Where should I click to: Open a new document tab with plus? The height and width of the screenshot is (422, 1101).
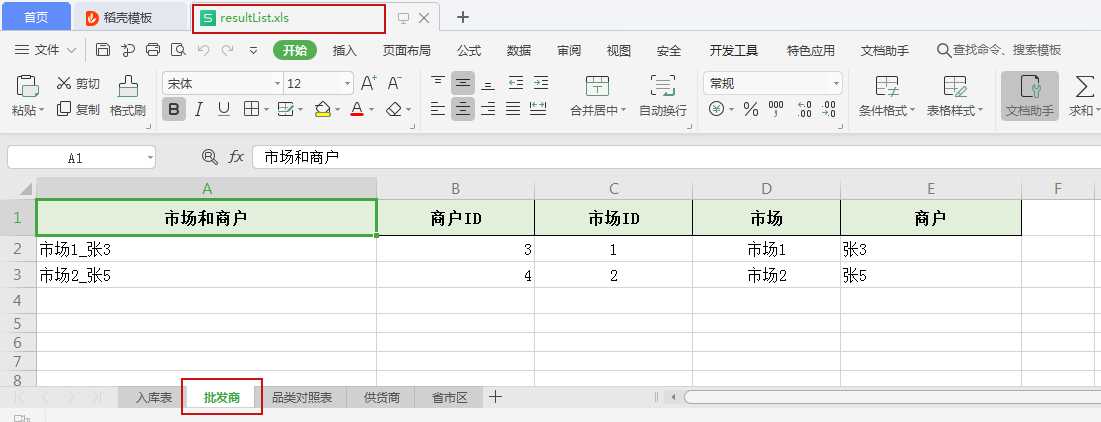pyautogui.click(x=463, y=17)
